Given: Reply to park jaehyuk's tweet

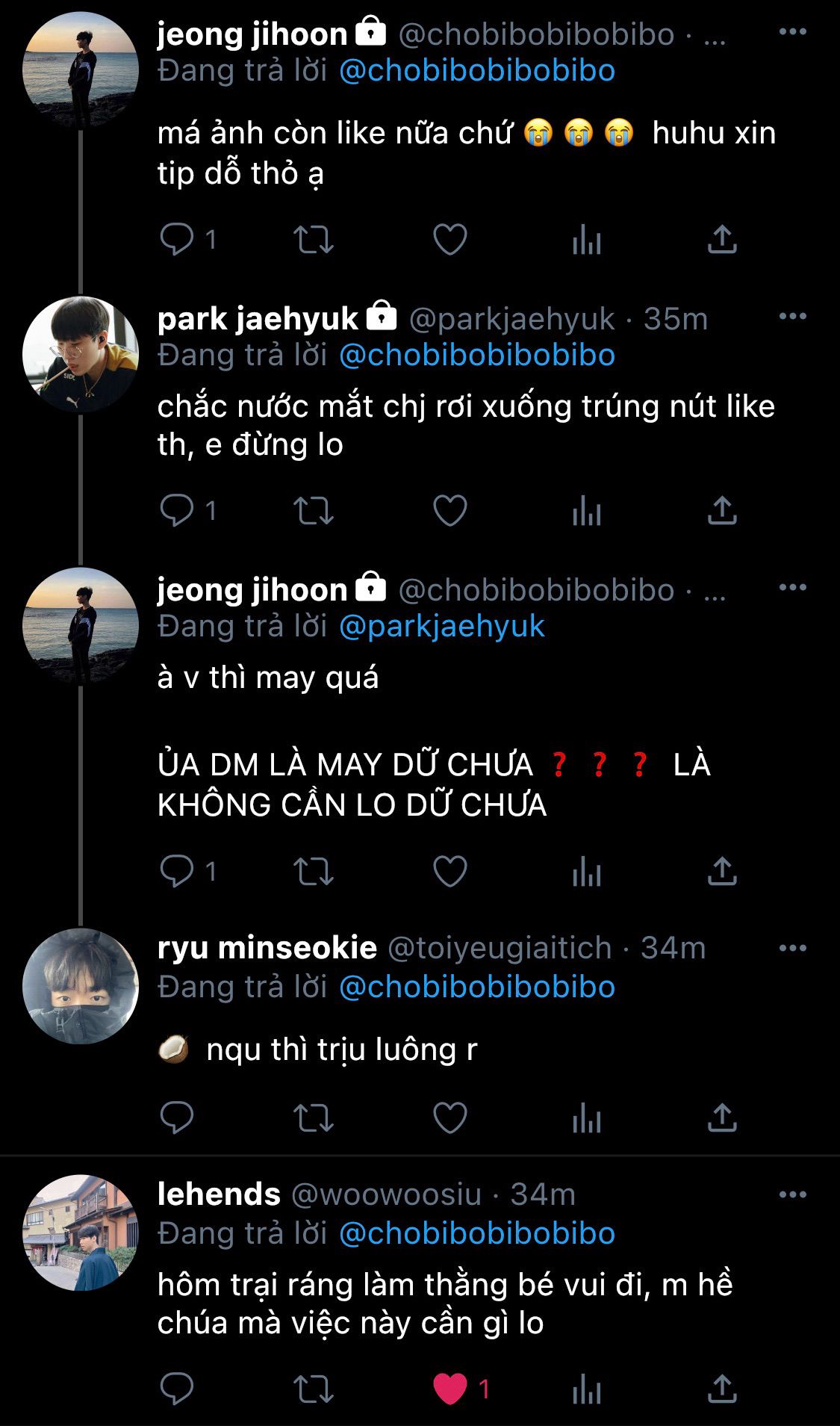Looking at the screenshot, I should click(177, 511).
